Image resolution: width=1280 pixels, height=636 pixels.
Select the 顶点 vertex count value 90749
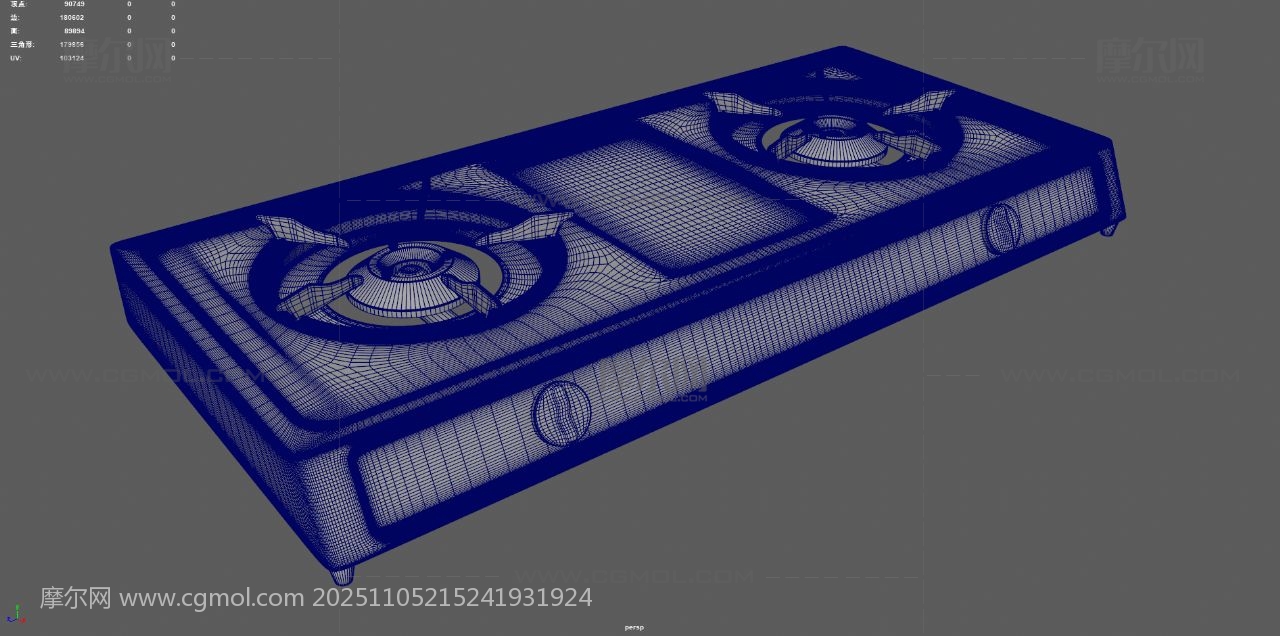click(74, 4)
